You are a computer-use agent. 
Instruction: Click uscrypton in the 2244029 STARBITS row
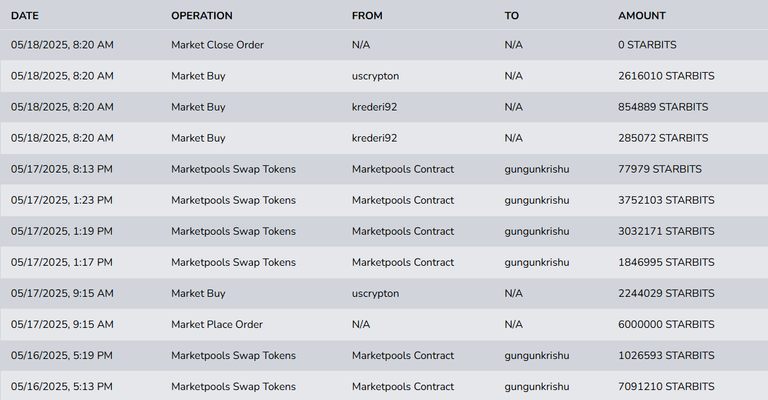(375, 293)
